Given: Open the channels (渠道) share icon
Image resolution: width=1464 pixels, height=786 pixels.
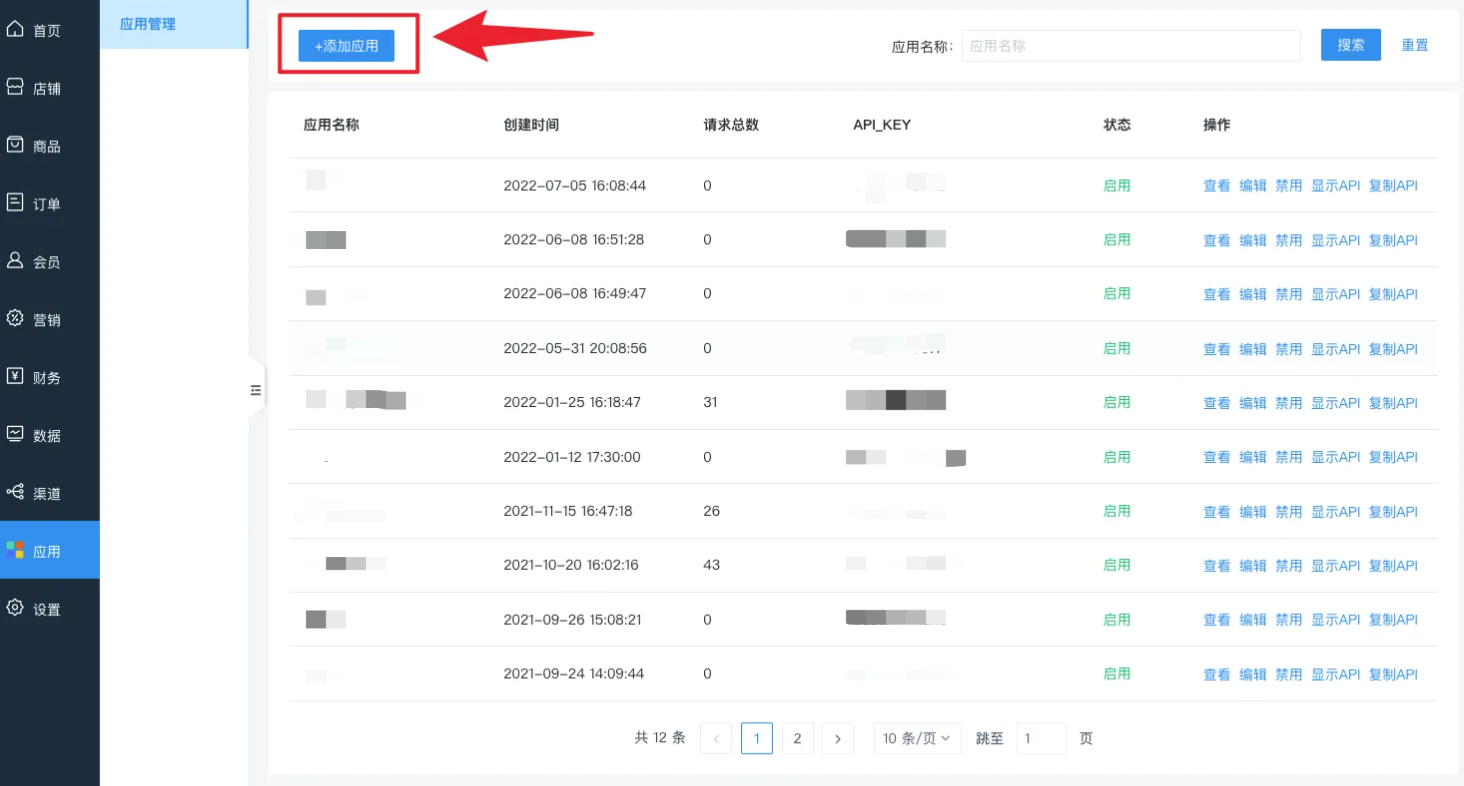Looking at the screenshot, I should pyautogui.click(x=15, y=493).
